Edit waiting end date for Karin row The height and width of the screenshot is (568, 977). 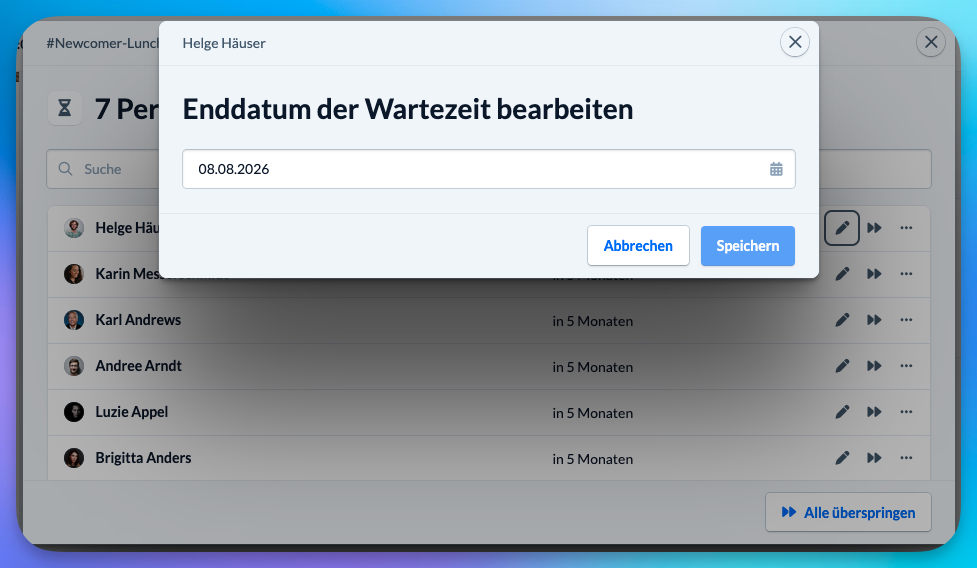pyautogui.click(x=842, y=274)
